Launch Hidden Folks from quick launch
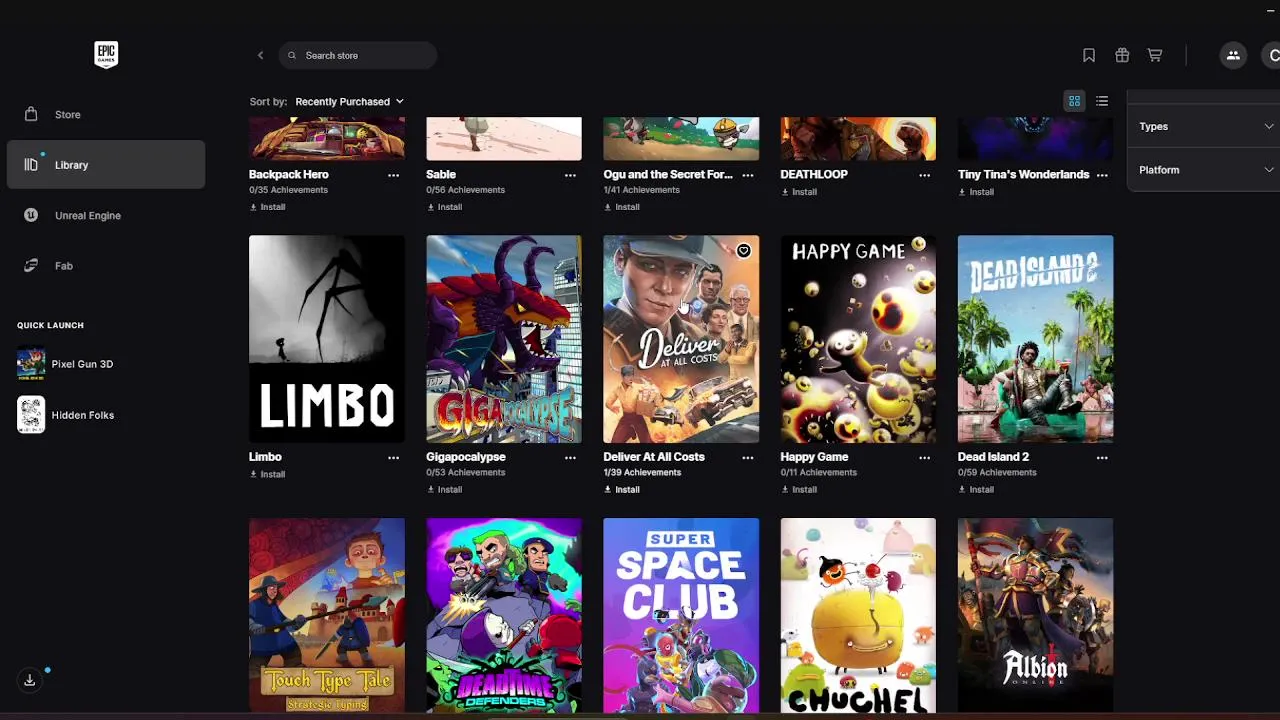Screen dimensions: 1280x720 coord(66,415)
